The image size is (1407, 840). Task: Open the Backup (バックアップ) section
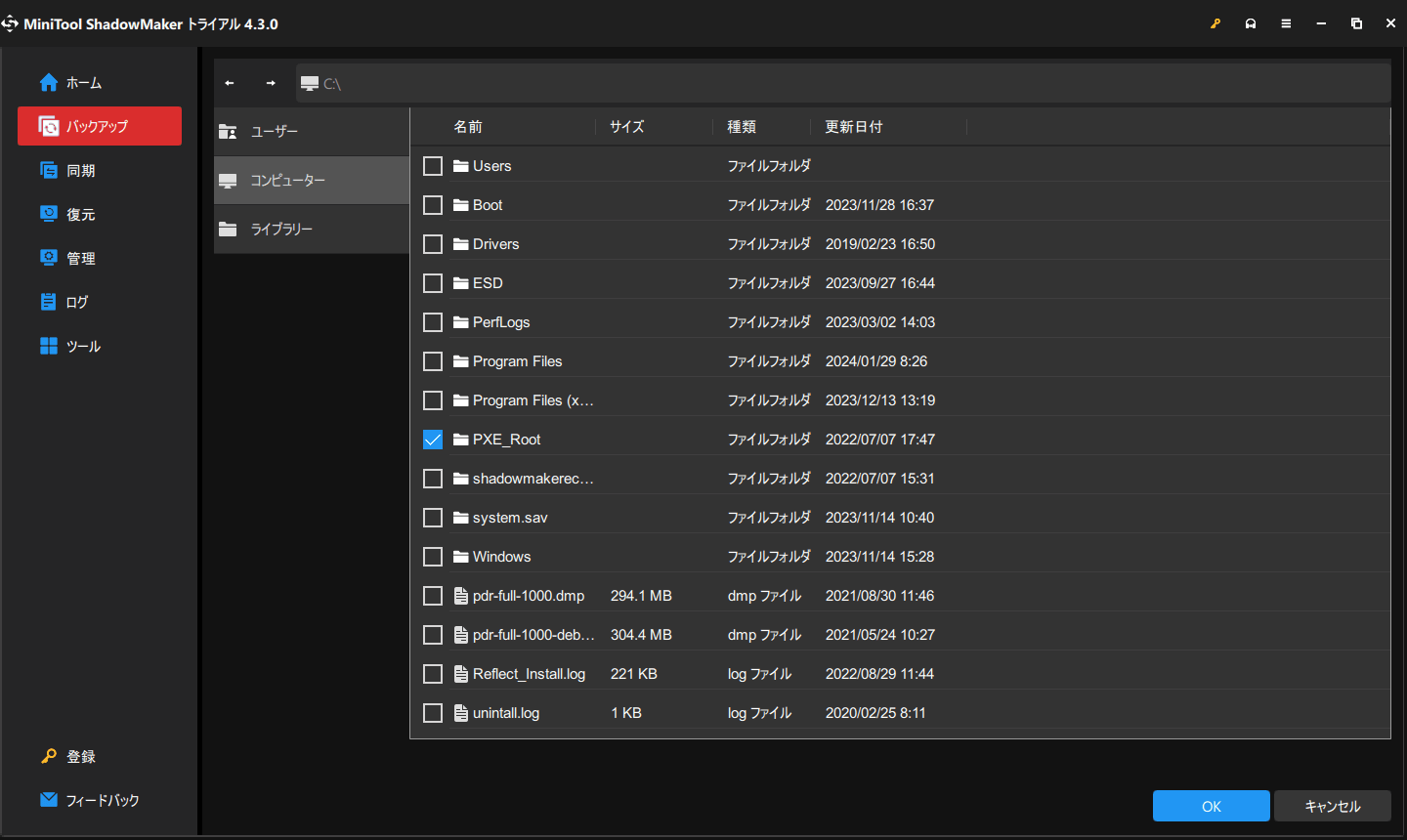click(100, 126)
